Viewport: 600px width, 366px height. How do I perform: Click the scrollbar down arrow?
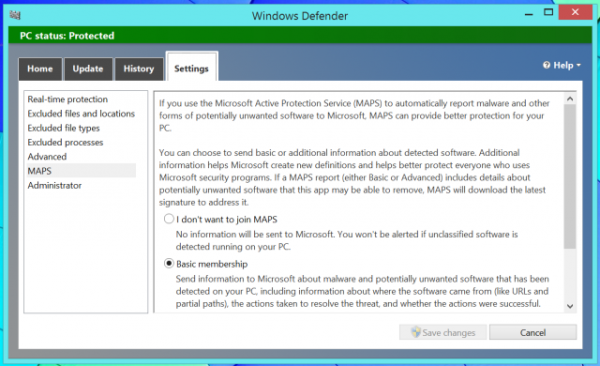point(570,306)
